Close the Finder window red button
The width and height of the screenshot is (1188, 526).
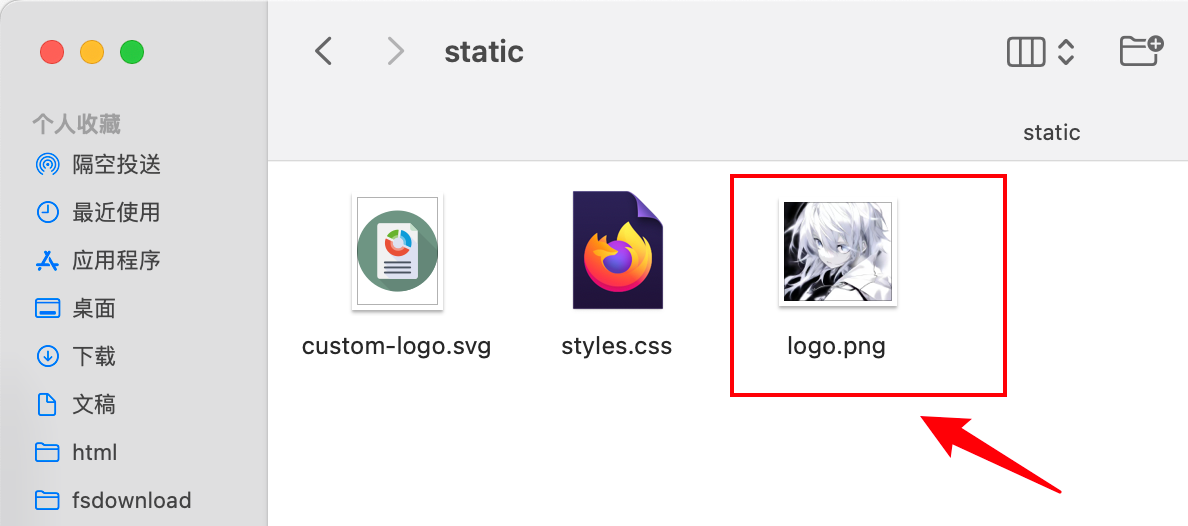(52, 52)
